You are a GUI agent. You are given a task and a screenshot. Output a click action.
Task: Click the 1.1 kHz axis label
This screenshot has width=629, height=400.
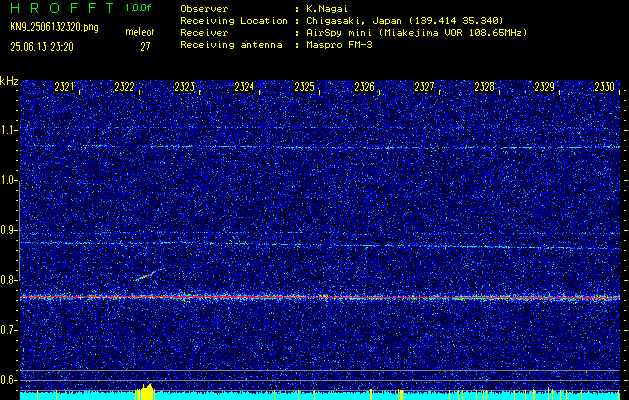tap(8, 130)
